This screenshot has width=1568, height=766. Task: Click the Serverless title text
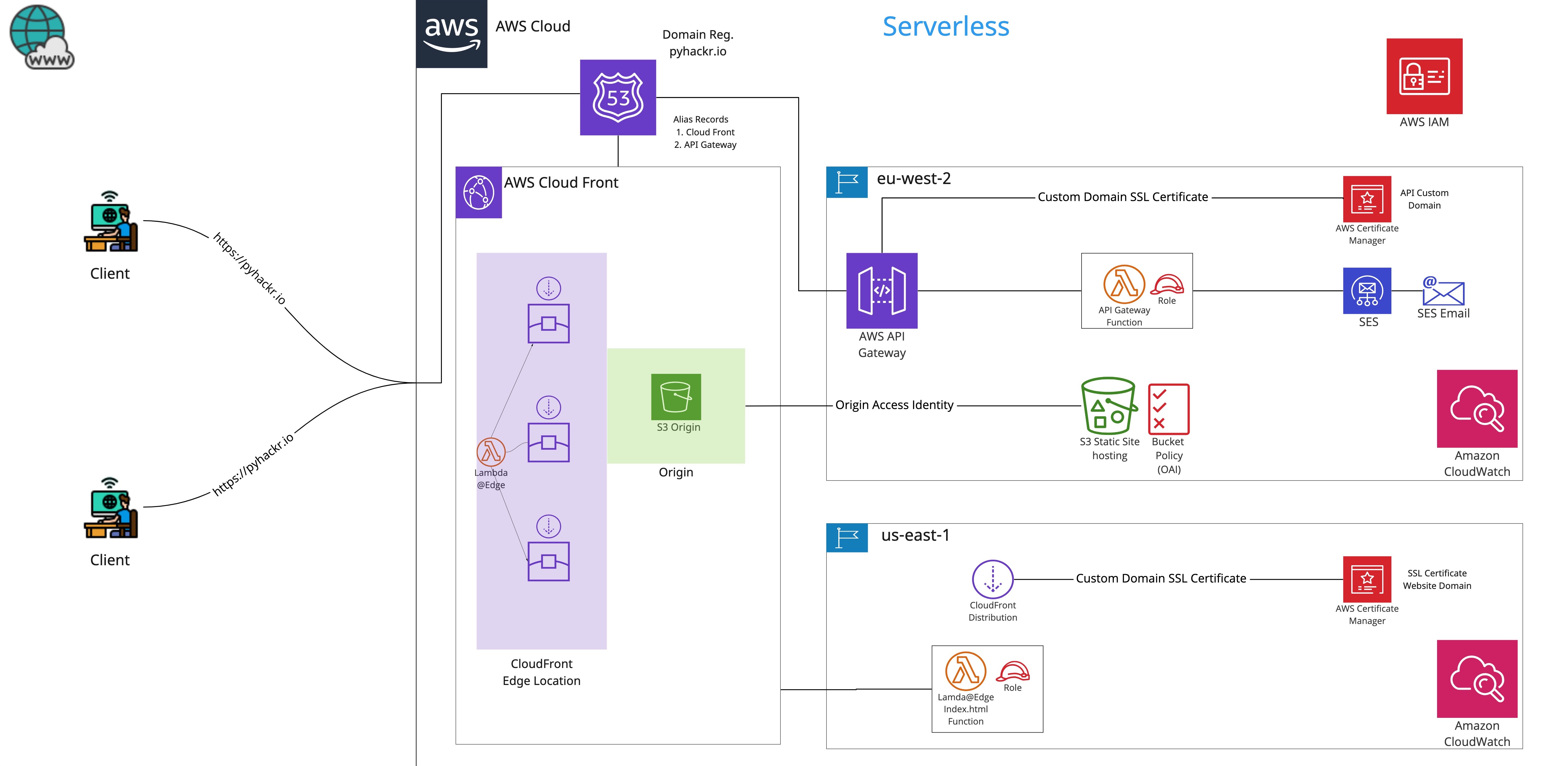(x=945, y=27)
